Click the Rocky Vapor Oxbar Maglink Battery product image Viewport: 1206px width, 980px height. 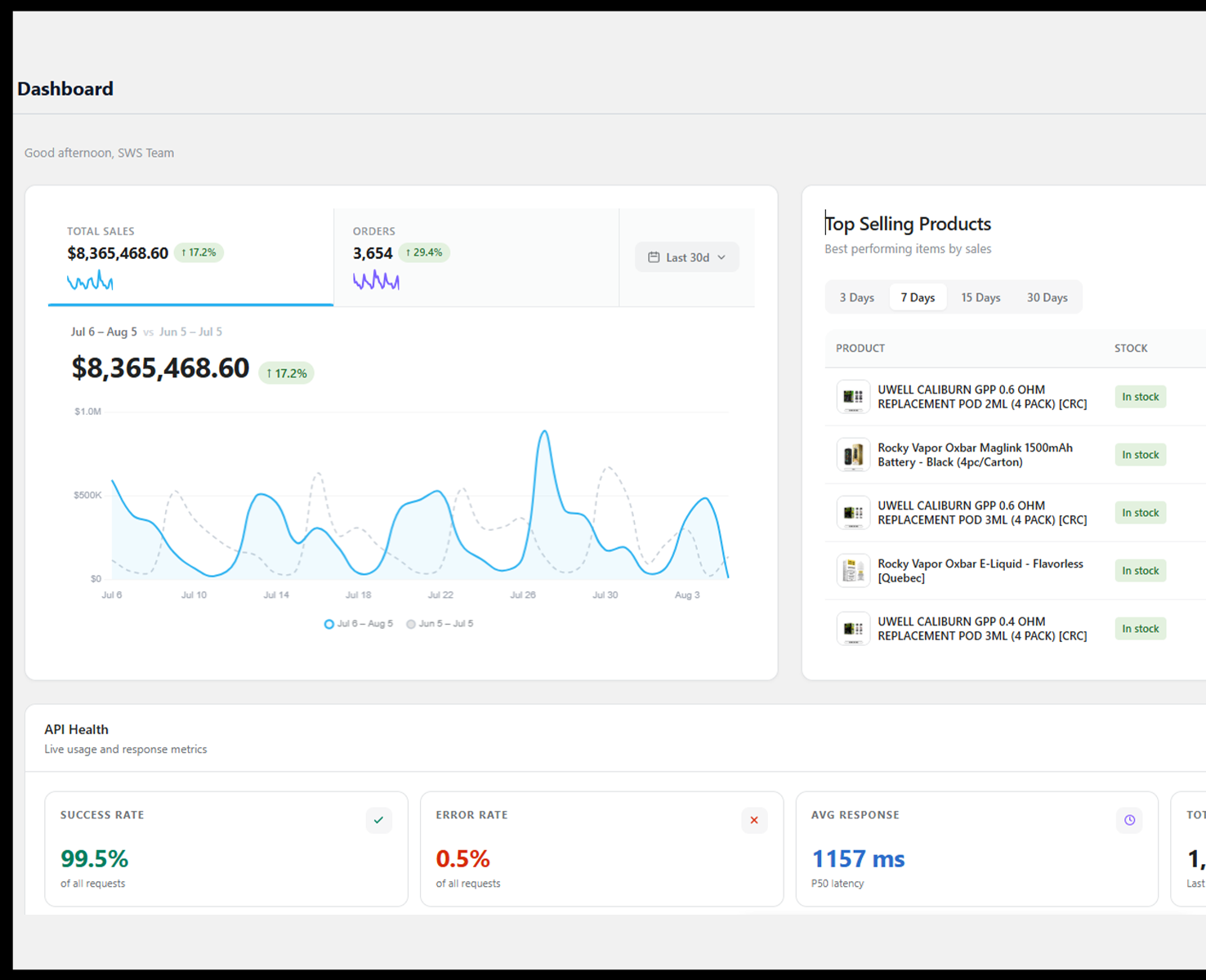[x=853, y=455]
